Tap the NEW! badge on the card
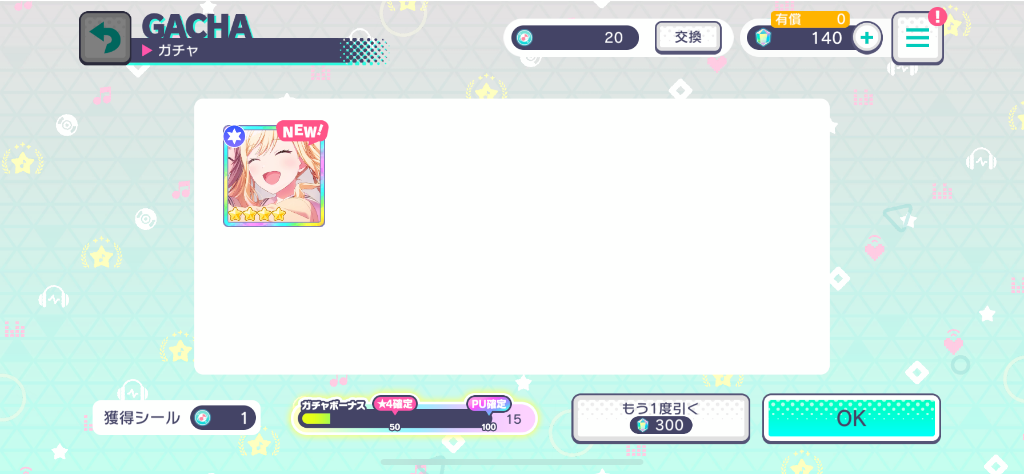The image size is (1024, 474). click(x=302, y=131)
